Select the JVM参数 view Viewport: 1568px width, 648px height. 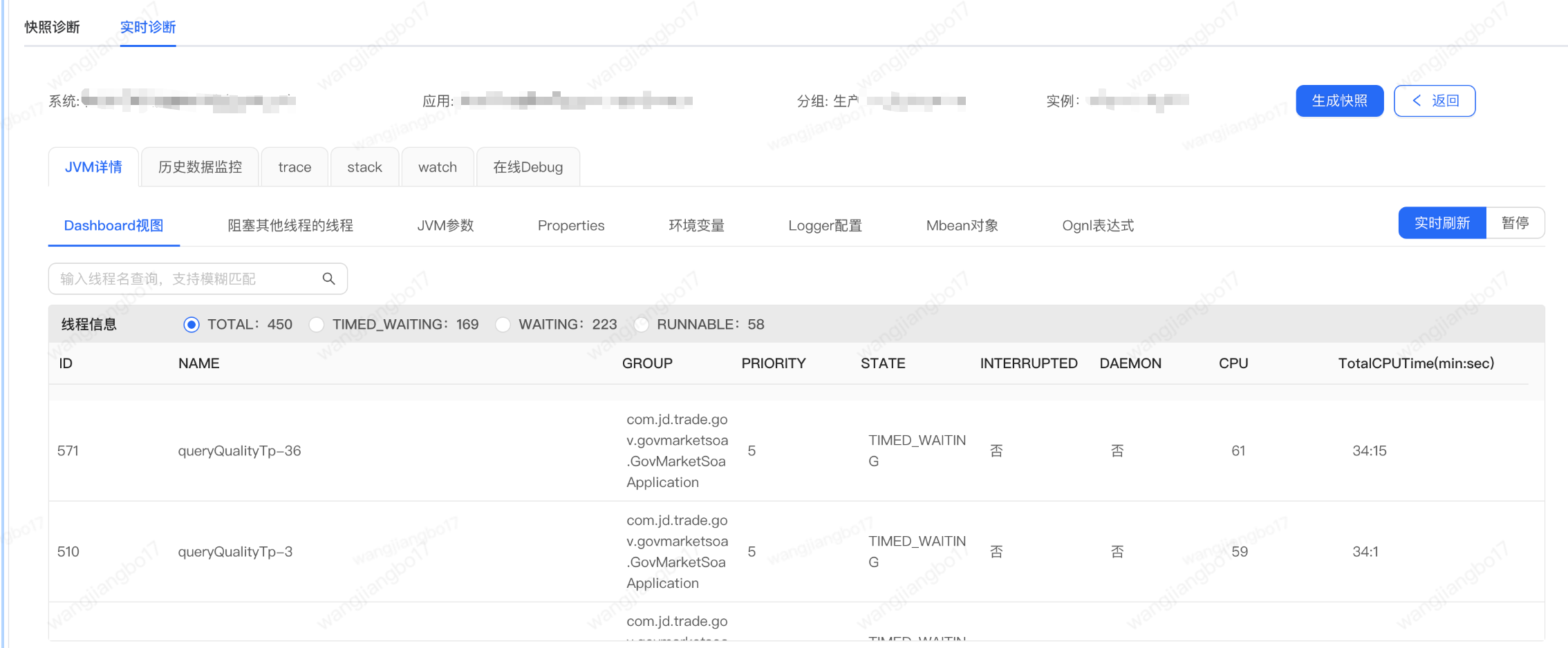445,225
